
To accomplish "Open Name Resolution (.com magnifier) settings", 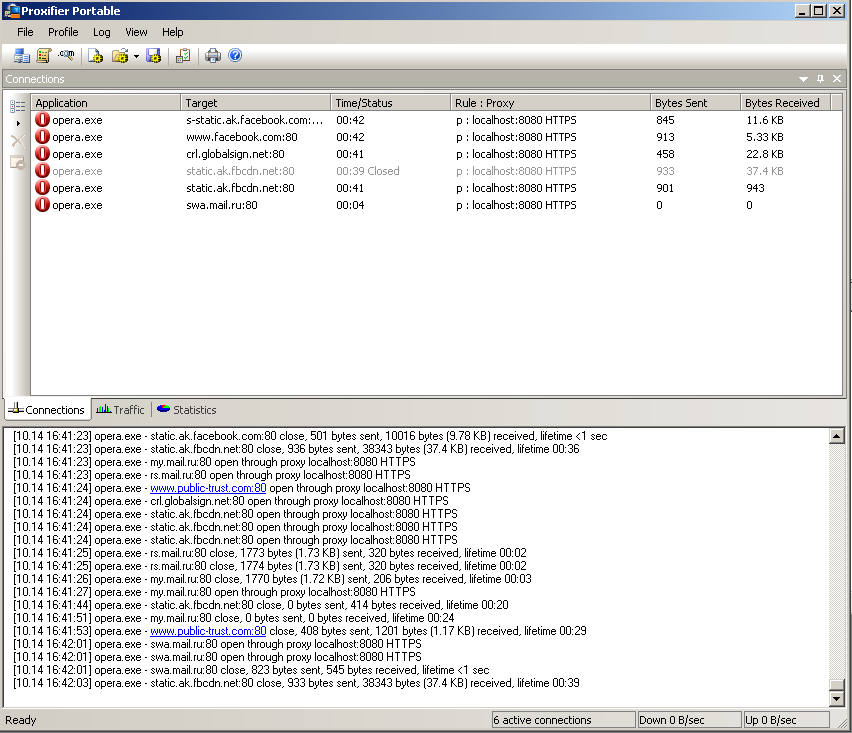I will pos(66,55).
